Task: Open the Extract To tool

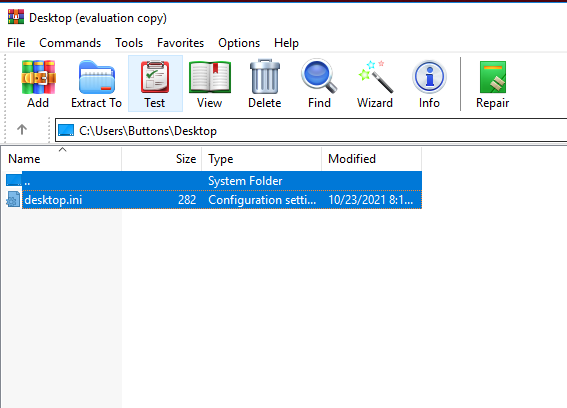Action: pos(97,84)
